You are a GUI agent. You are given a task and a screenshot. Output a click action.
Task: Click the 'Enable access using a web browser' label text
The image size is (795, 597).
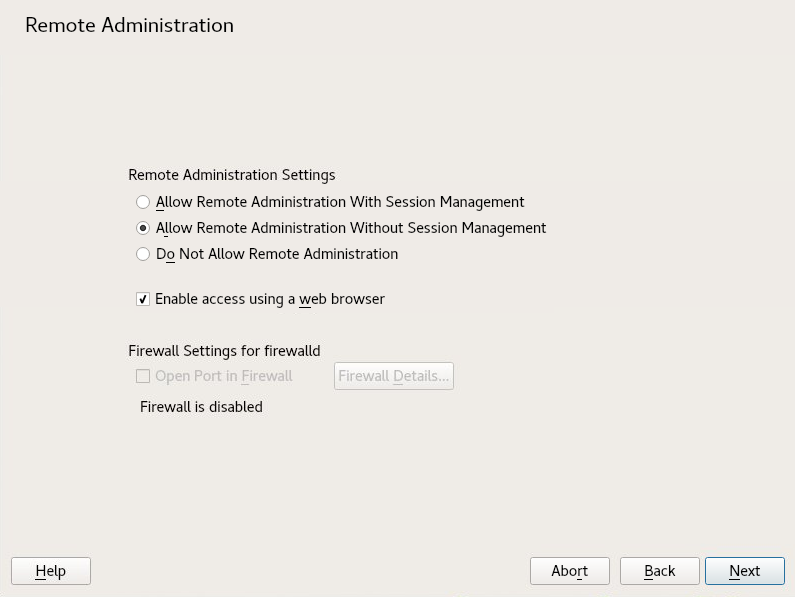click(270, 299)
